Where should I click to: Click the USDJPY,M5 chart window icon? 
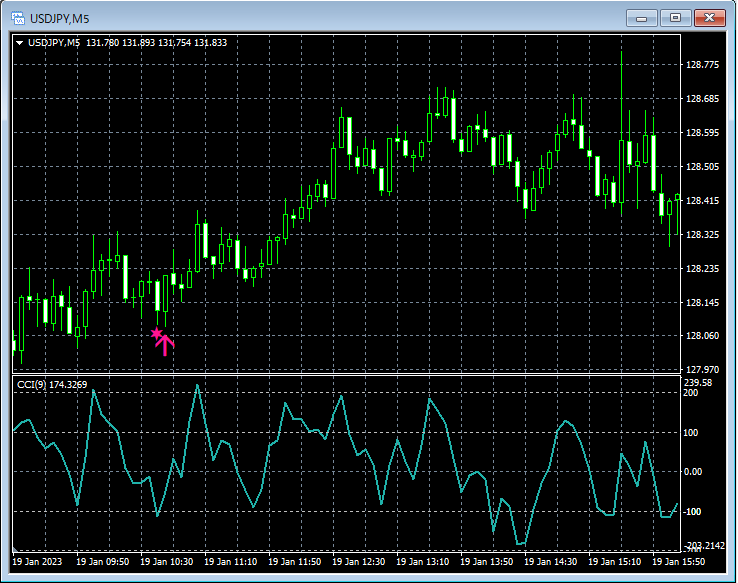point(18,18)
